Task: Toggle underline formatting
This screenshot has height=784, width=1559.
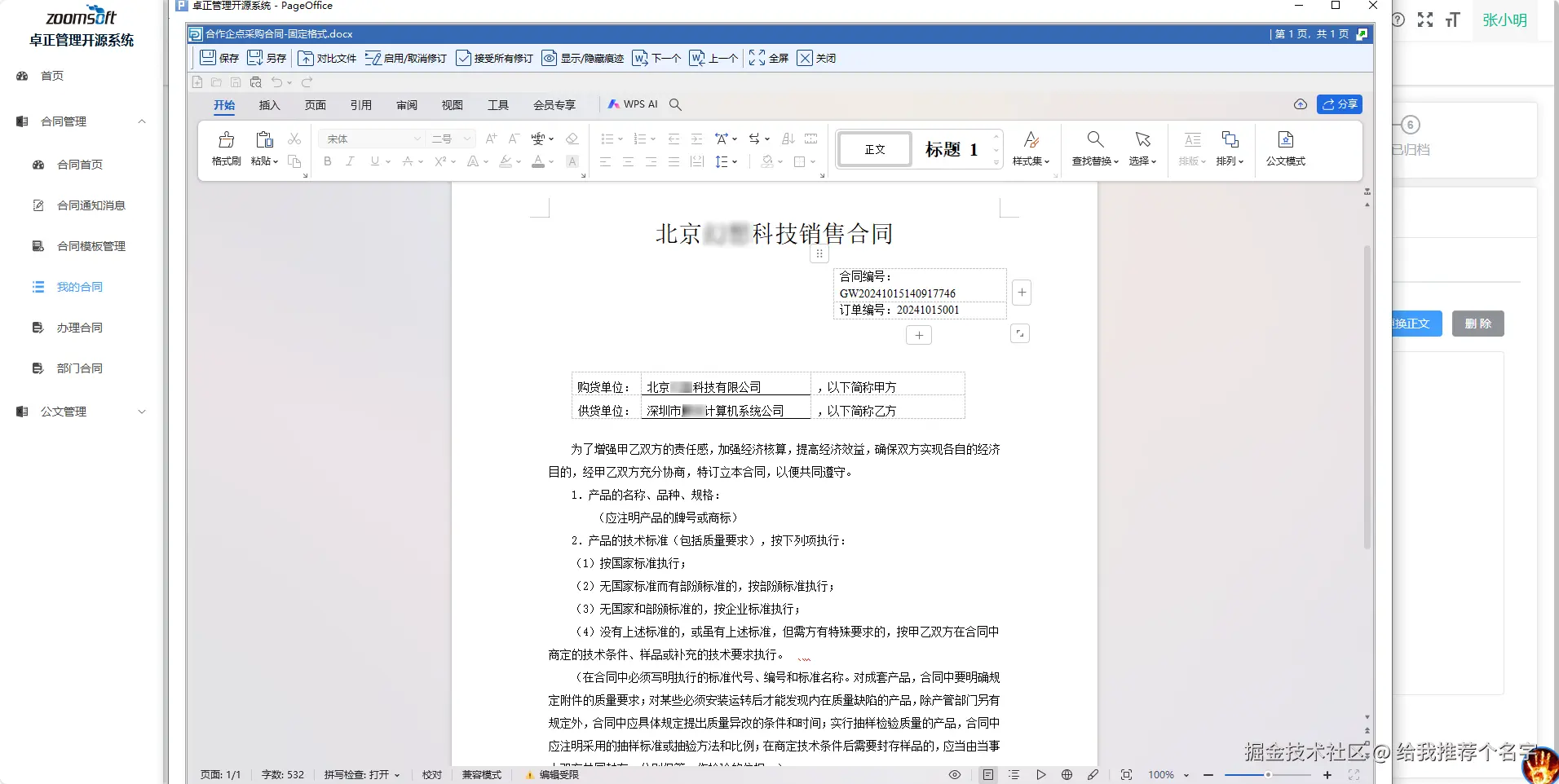Action: pyautogui.click(x=375, y=161)
